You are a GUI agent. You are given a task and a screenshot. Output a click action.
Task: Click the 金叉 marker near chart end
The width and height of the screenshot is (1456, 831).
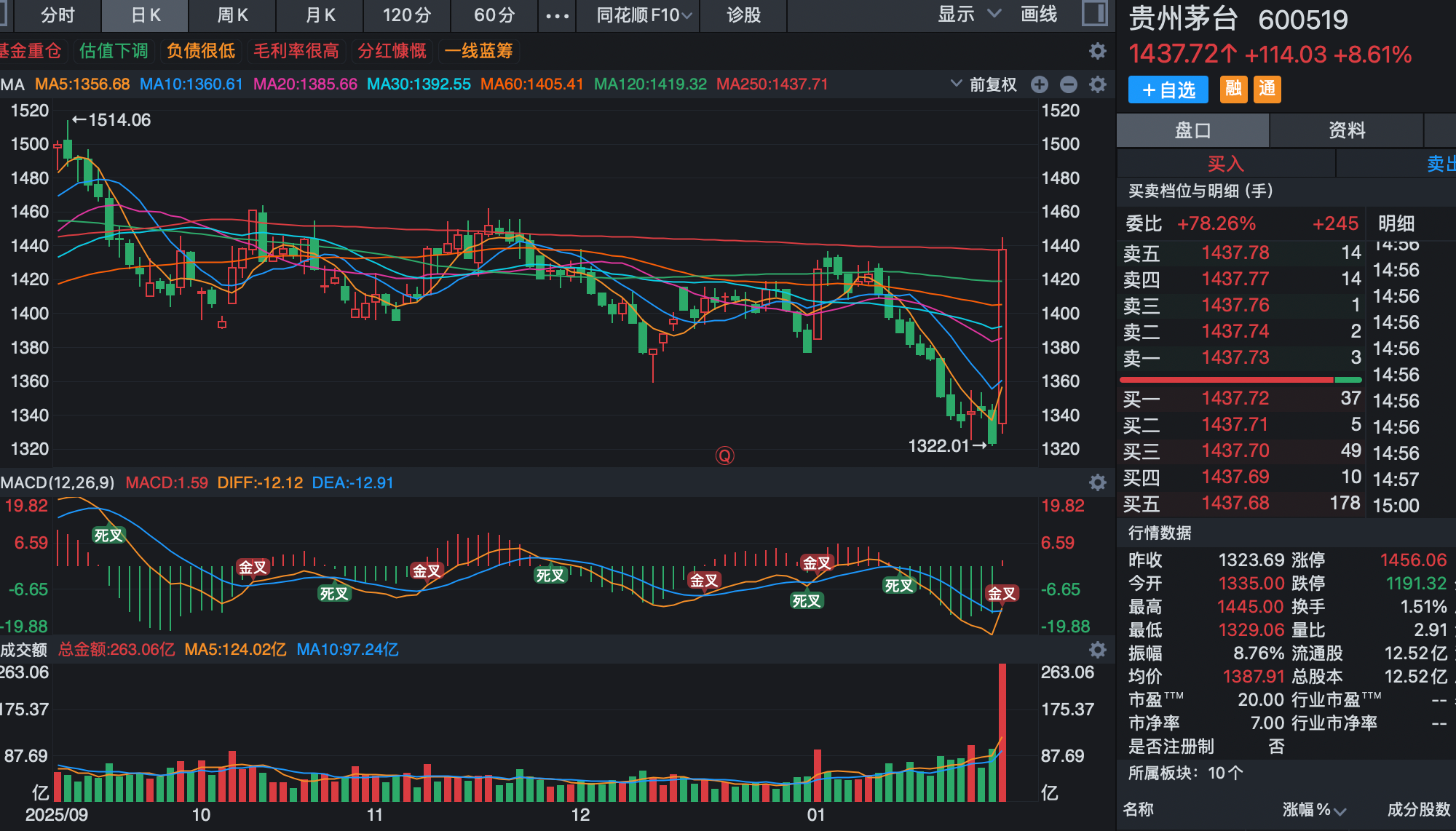[x=1001, y=594]
